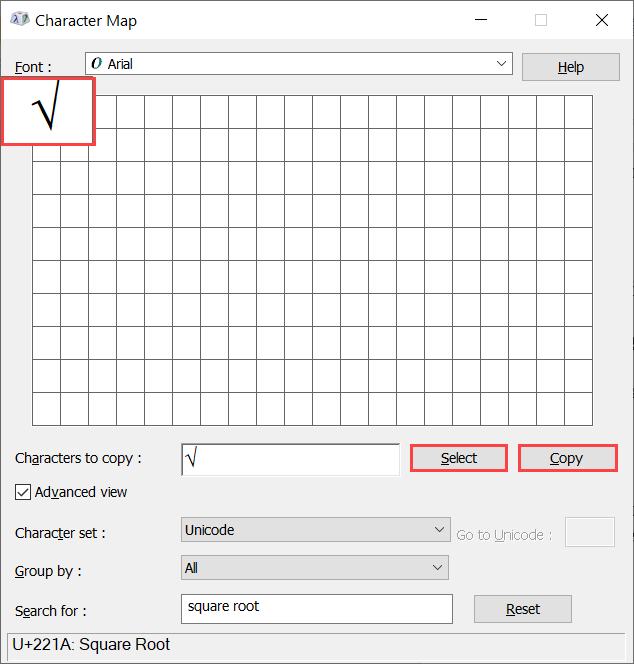
Task: Click the Group by label
Action: pos(48,571)
